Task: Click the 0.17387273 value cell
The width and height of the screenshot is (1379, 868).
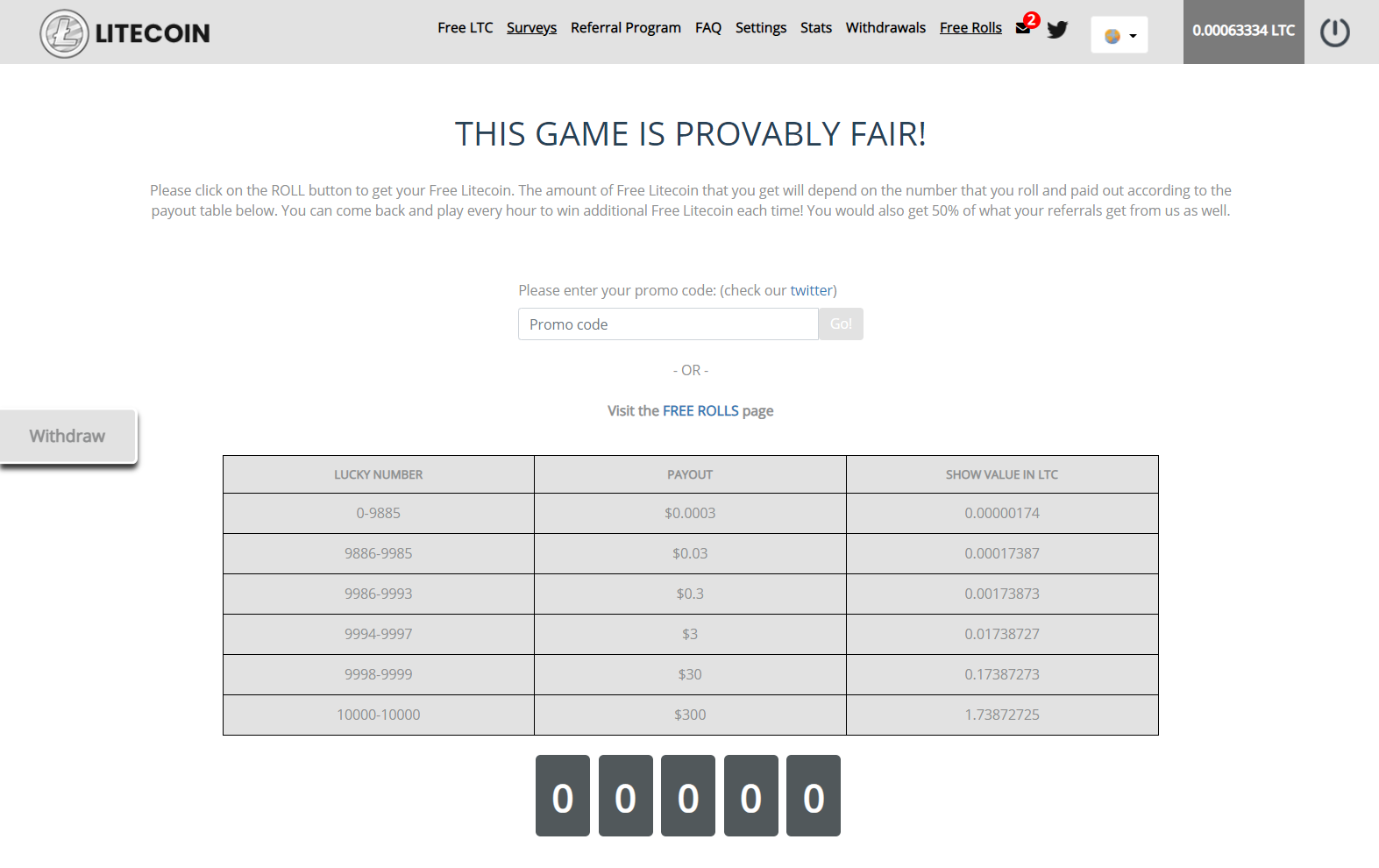Action: (1002, 674)
